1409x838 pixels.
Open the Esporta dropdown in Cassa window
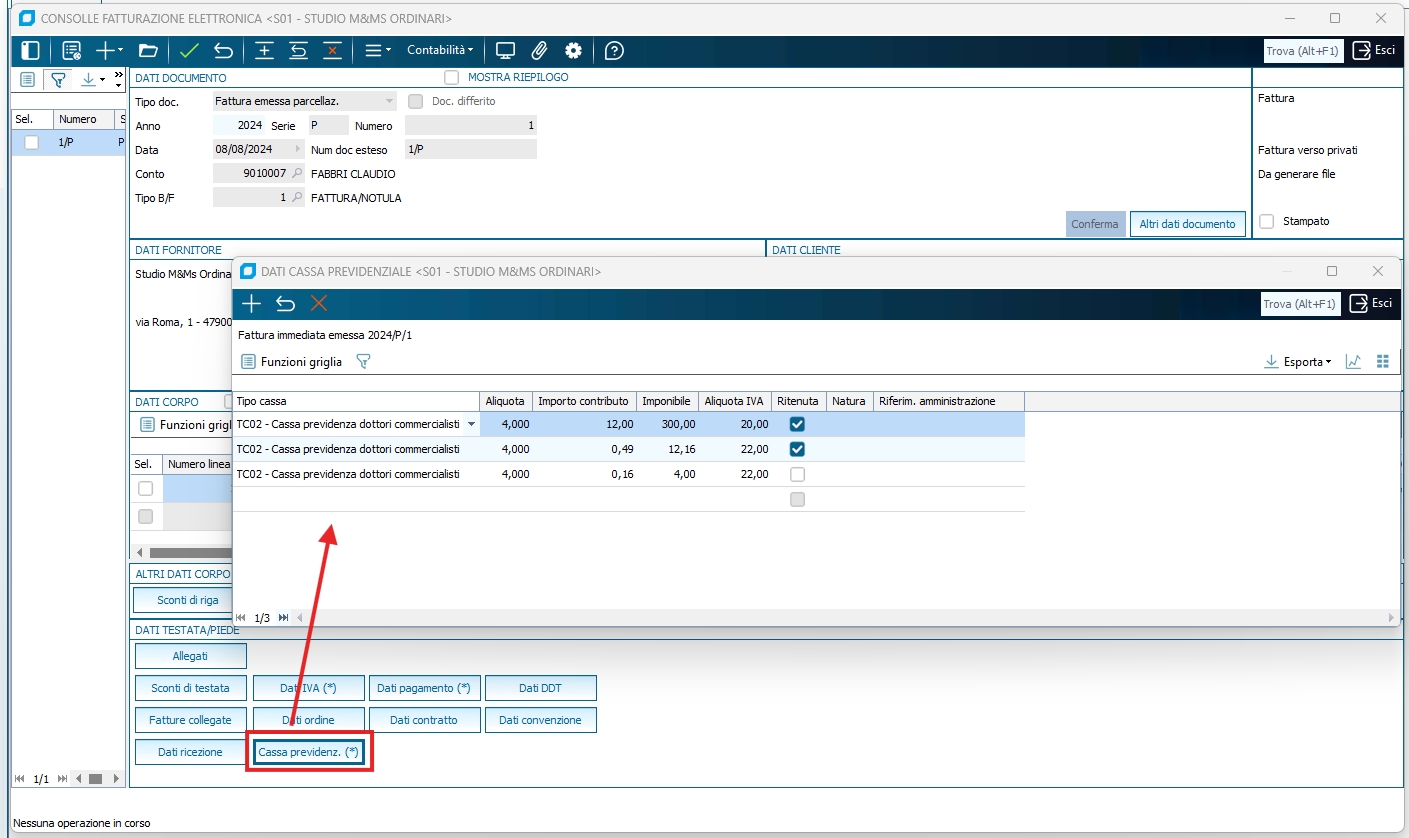click(1298, 362)
